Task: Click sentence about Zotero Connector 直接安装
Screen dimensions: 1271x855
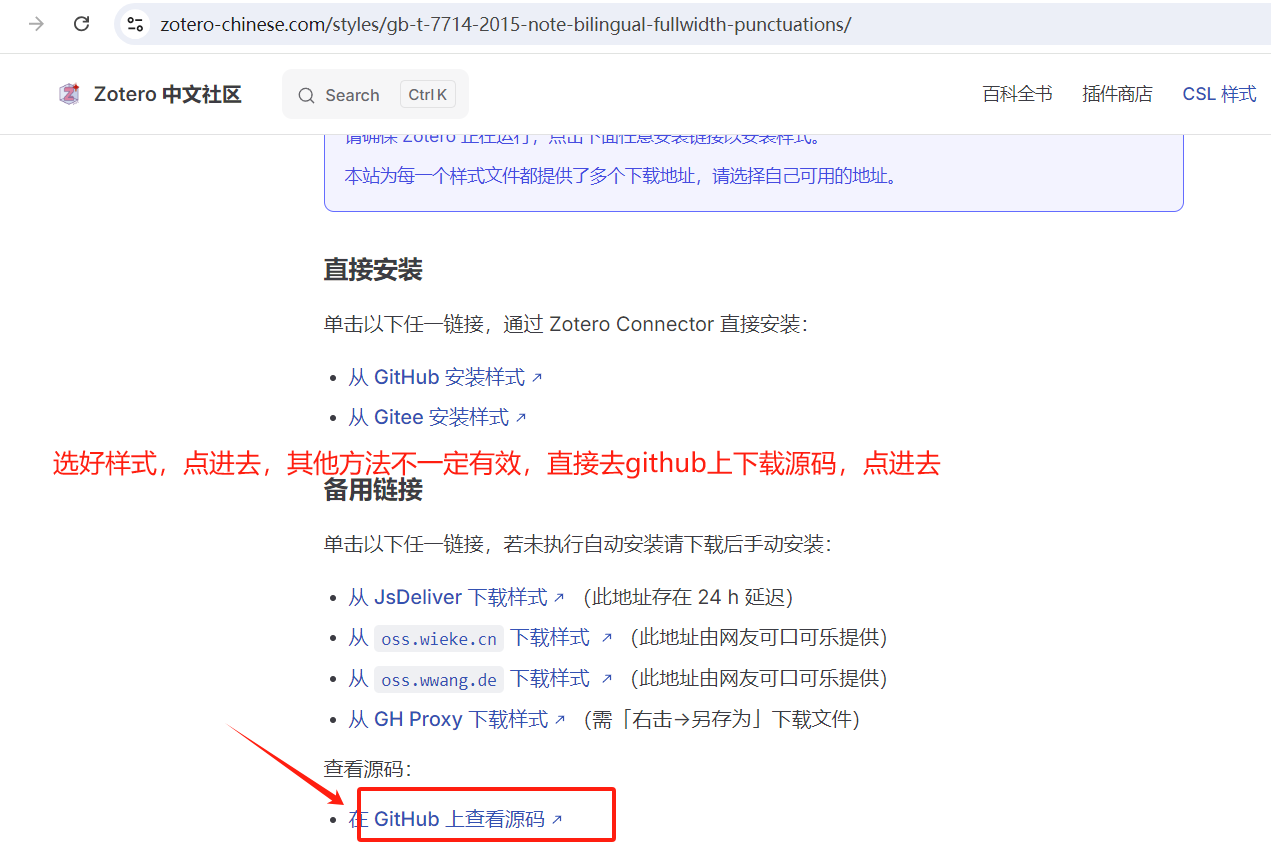Action: pyautogui.click(x=565, y=324)
